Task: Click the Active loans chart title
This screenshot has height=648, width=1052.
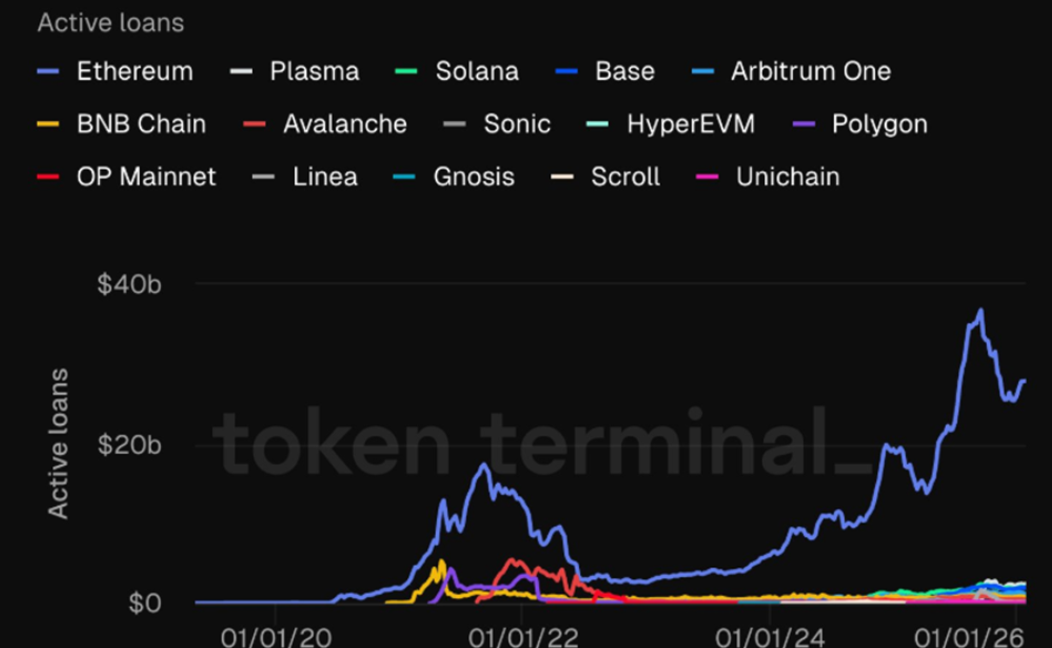Action: point(110,23)
